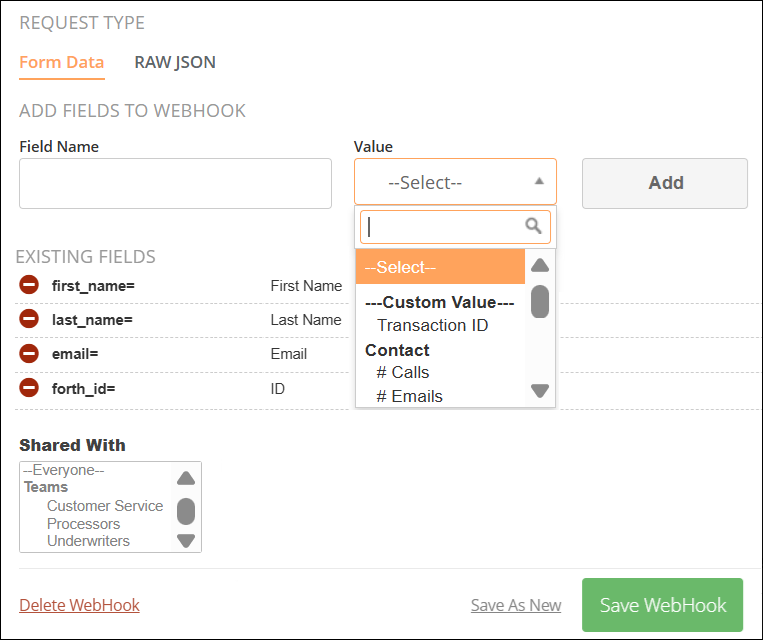
Task: Select the Transaction ID option
Action: (433, 325)
